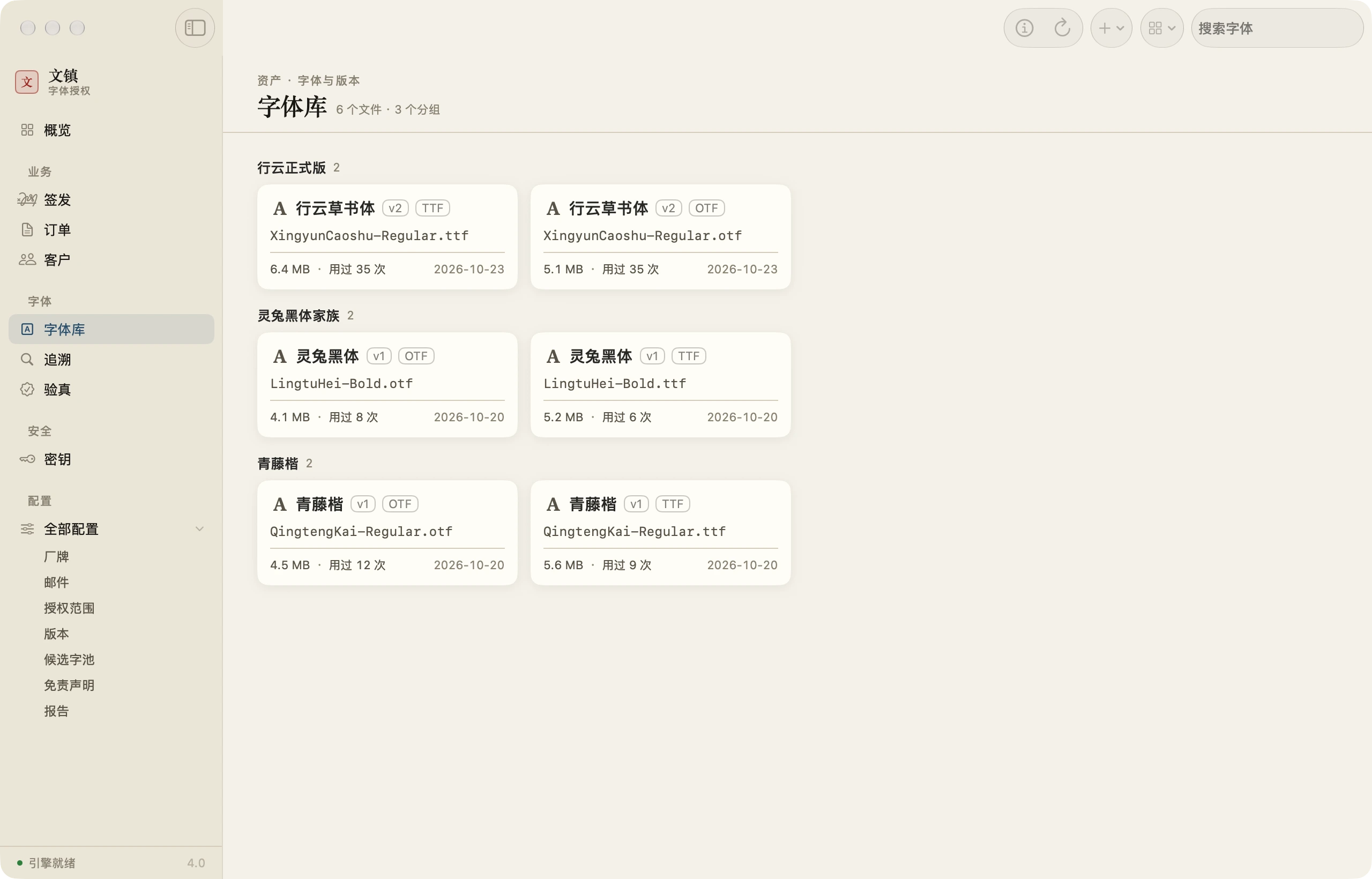
Task: Go to 签发 in the sidebar
Action: click(111, 200)
